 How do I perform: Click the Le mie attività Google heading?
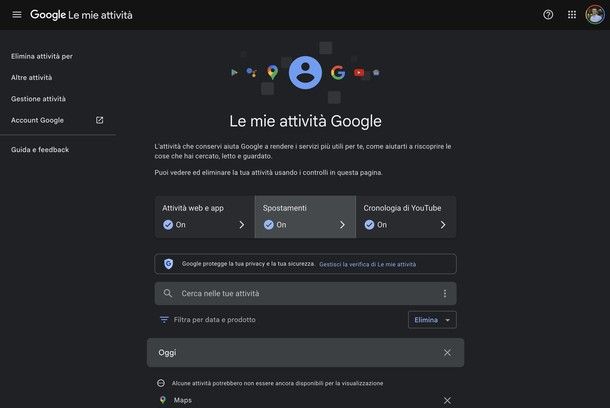305,121
